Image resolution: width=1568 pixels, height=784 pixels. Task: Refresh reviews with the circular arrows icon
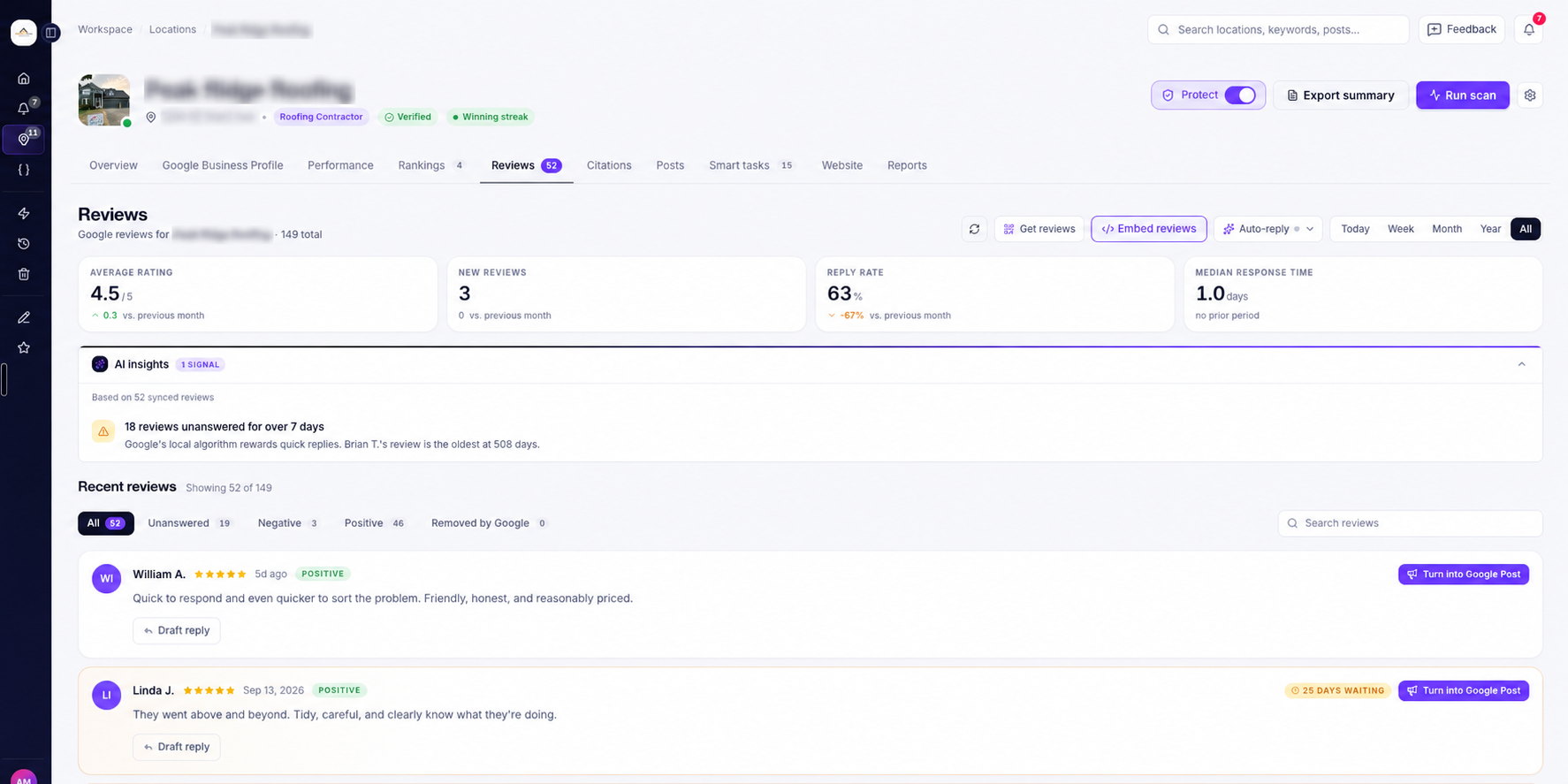[x=974, y=229]
